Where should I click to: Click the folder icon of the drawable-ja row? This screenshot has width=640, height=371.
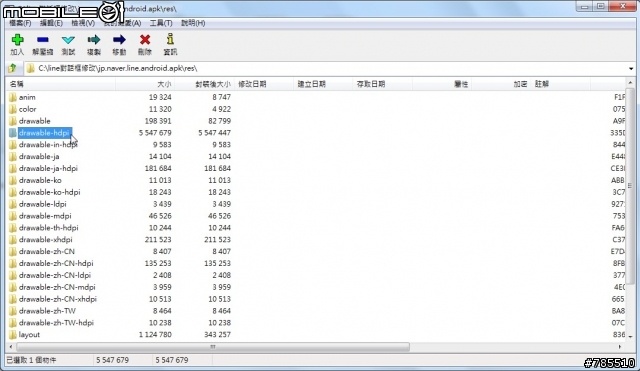pos(13,156)
